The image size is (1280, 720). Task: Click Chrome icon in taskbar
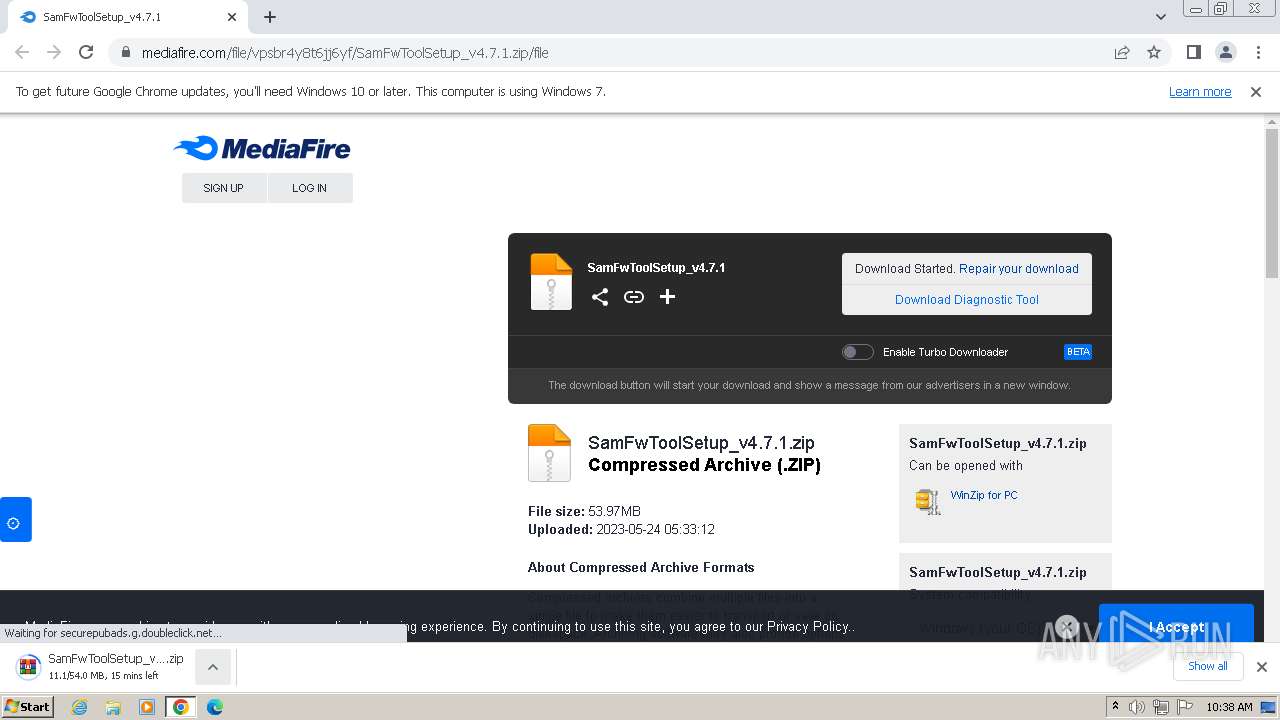click(x=181, y=707)
